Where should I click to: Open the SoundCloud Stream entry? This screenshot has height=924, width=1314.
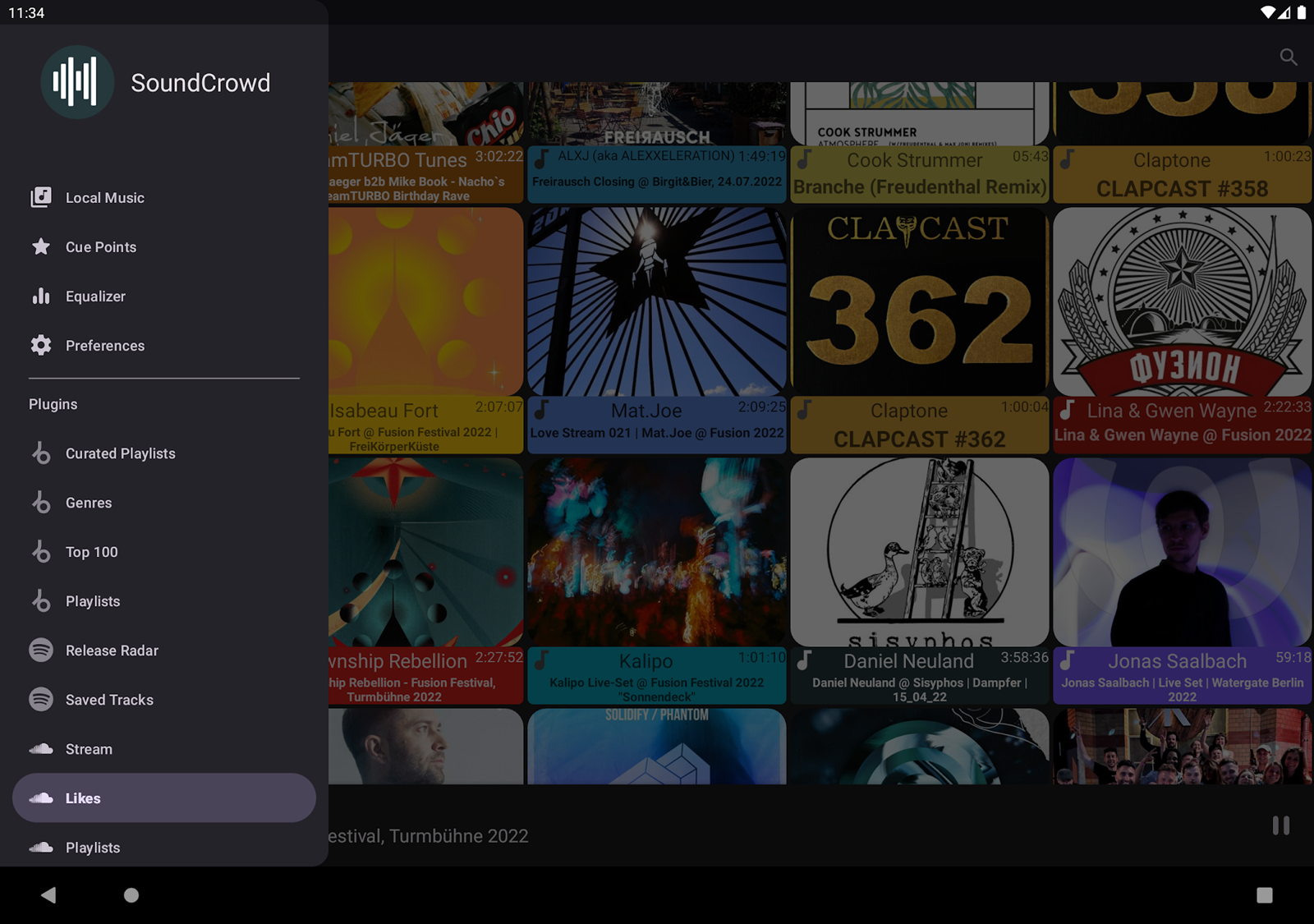click(164, 749)
